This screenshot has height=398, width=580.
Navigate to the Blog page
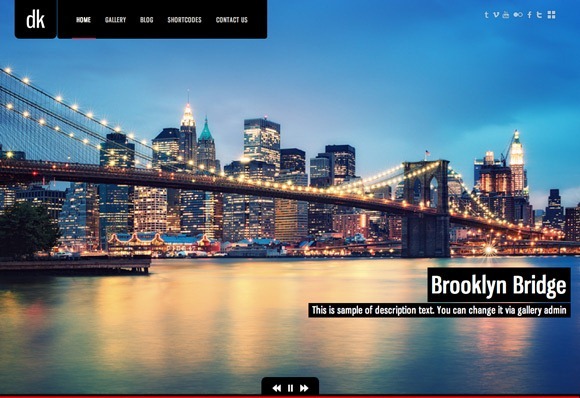[x=146, y=20]
